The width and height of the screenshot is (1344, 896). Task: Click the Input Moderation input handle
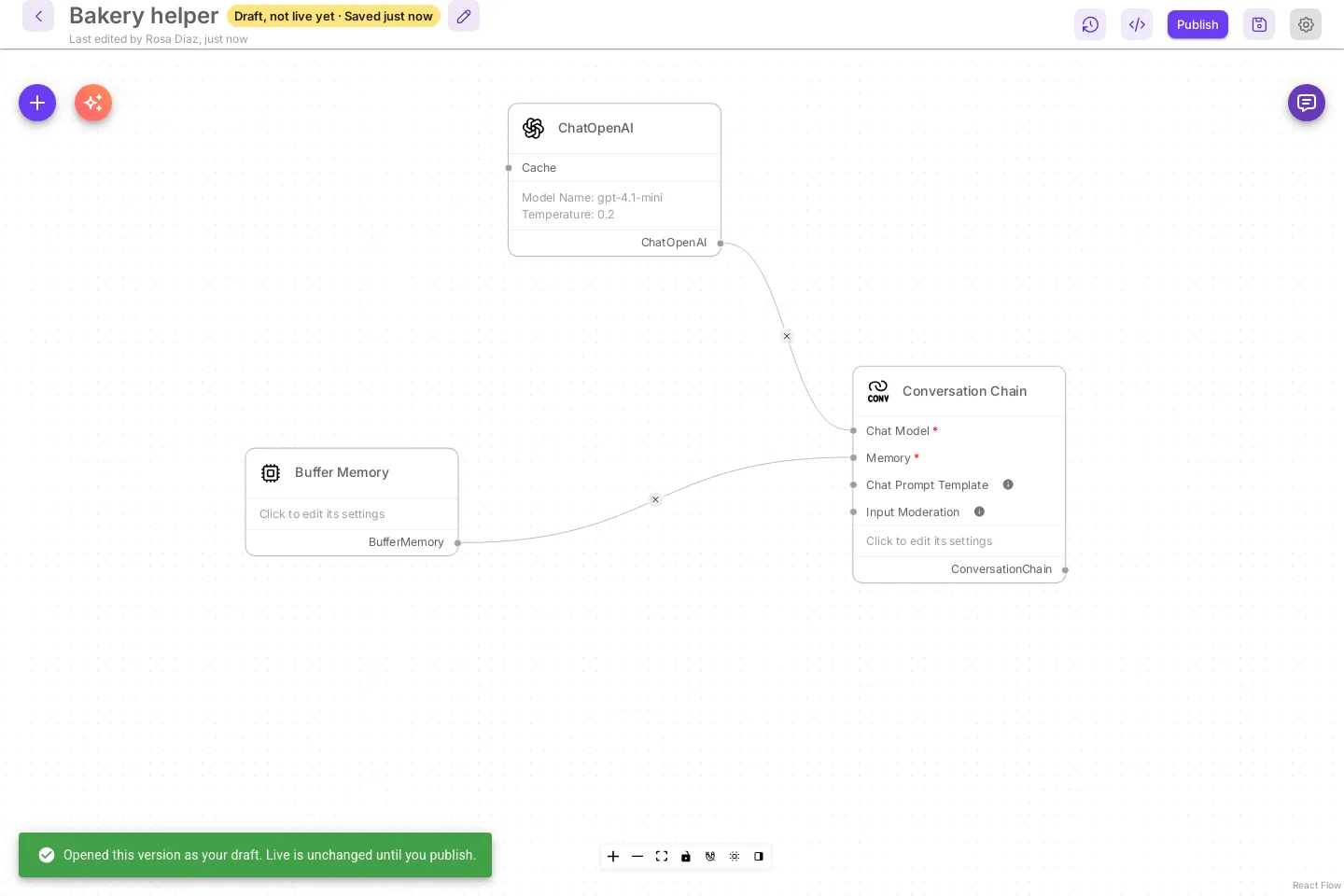click(853, 511)
